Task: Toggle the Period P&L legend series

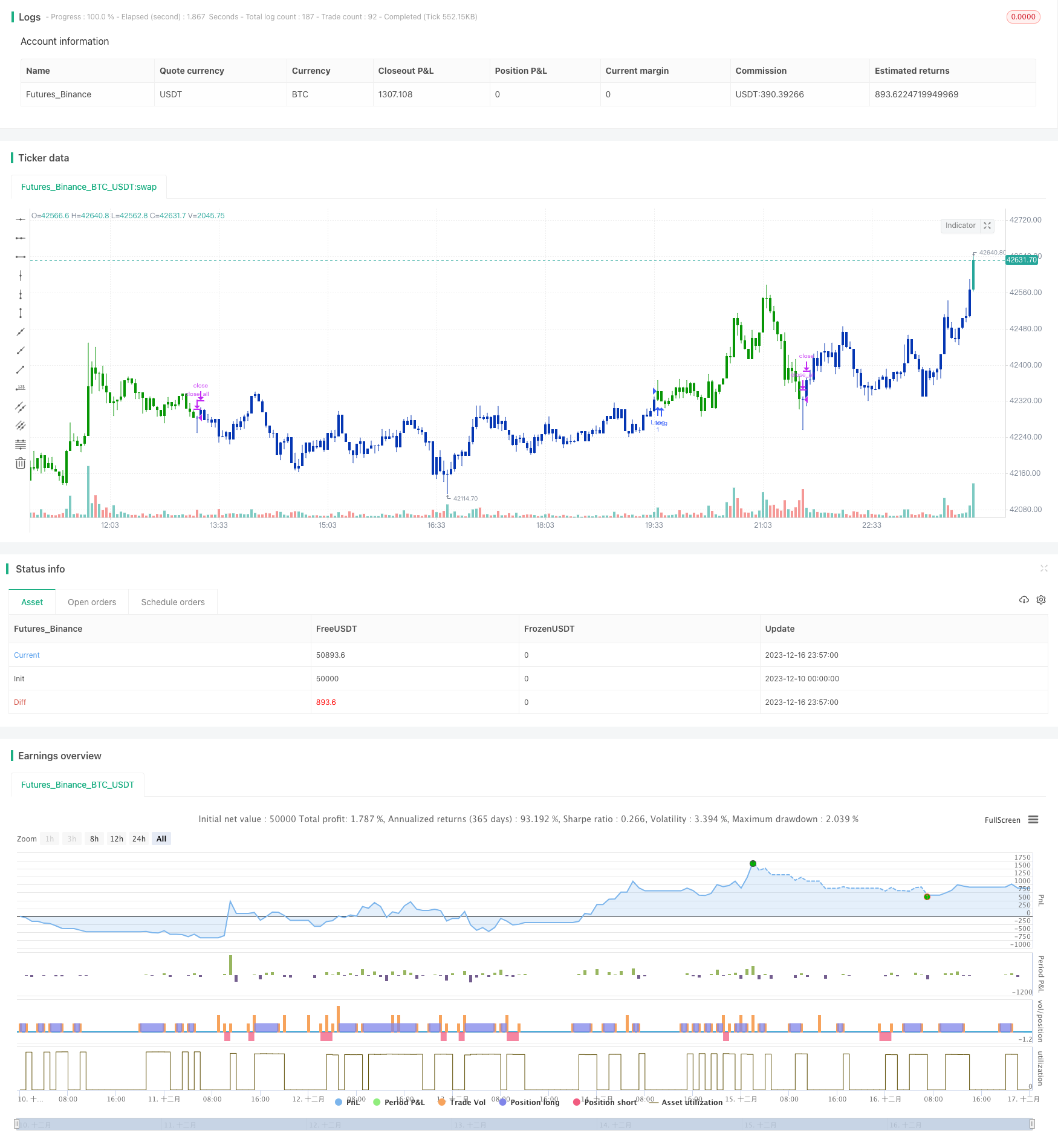Action: tap(399, 1102)
